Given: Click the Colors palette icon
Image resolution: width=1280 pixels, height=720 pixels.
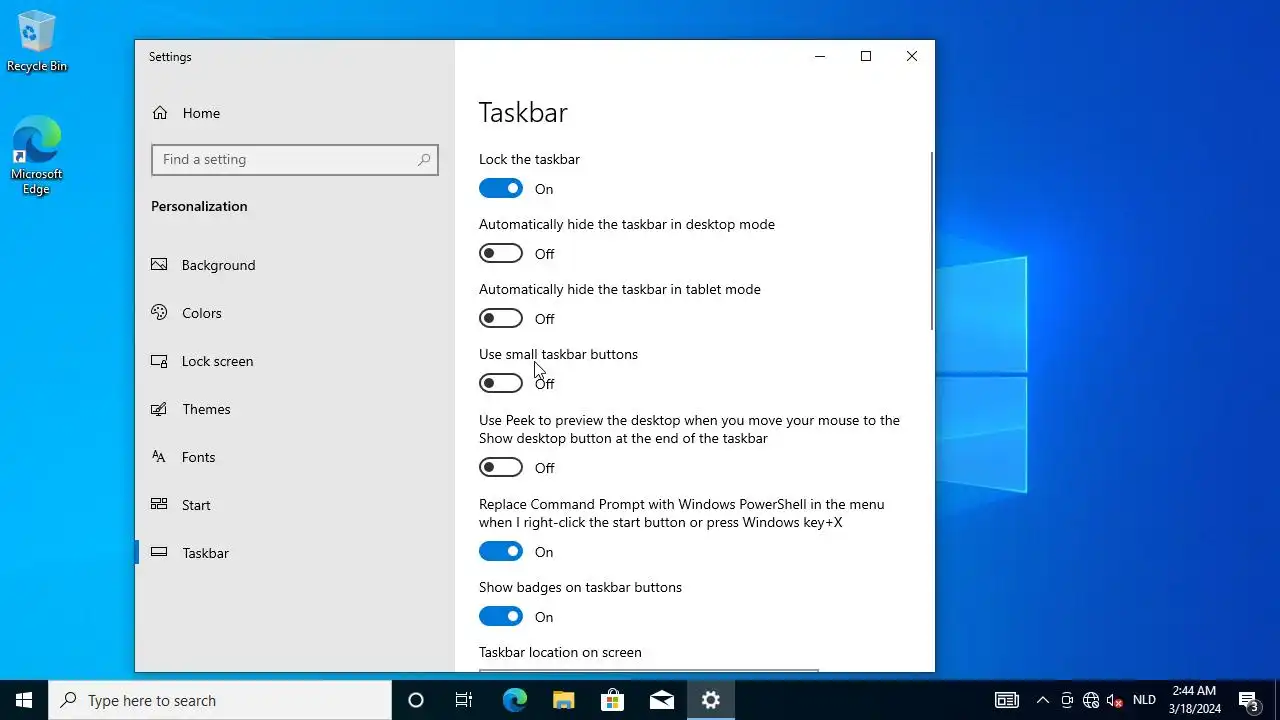Looking at the screenshot, I should [x=159, y=313].
